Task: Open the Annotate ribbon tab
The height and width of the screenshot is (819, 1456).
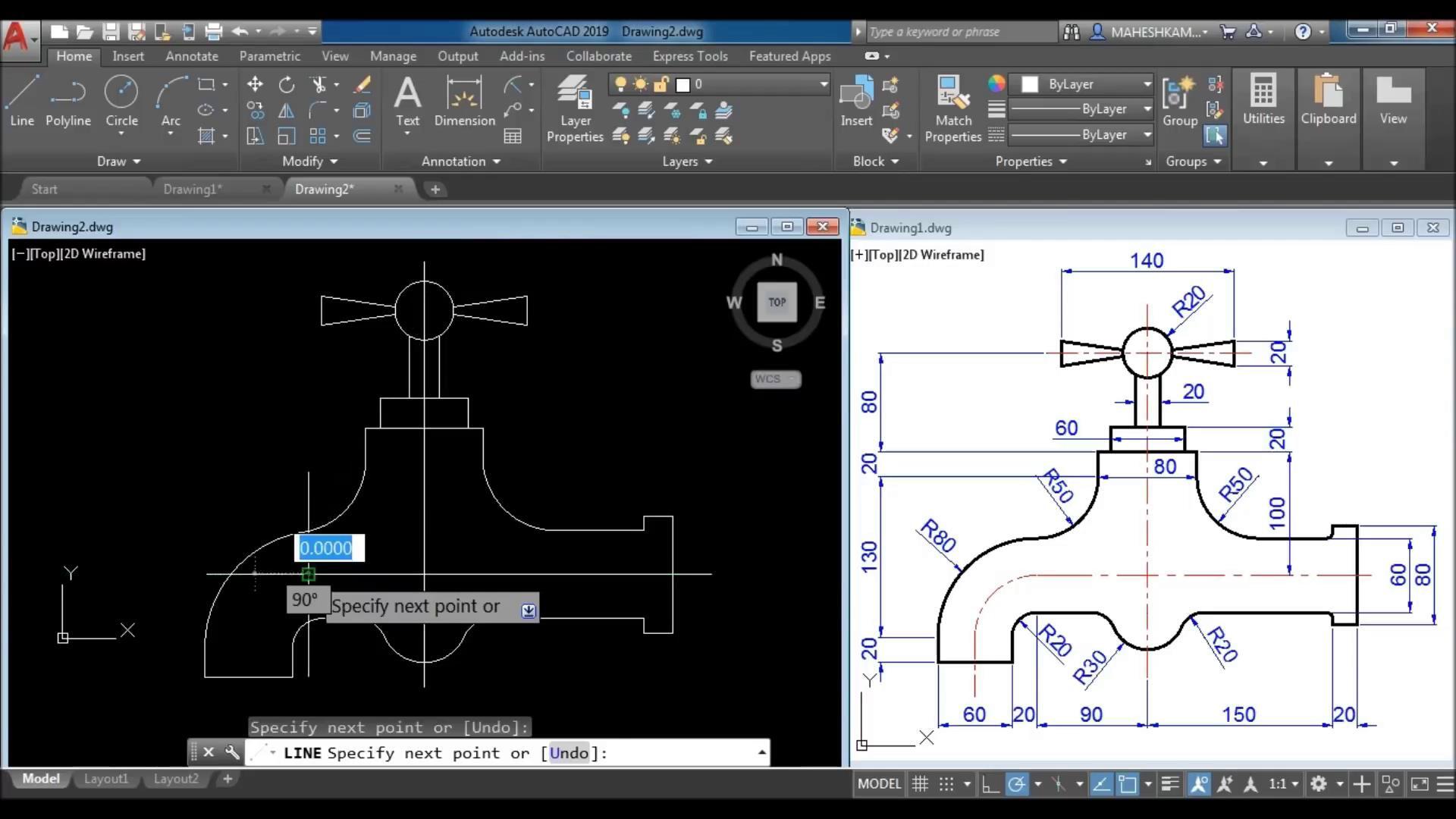Action: point(192,56)
